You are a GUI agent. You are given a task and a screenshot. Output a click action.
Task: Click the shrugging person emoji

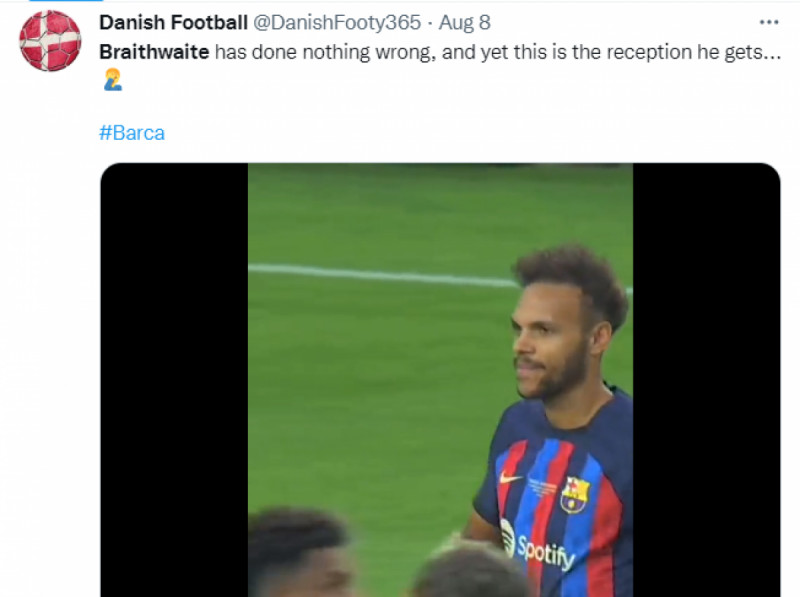(112, 80)
